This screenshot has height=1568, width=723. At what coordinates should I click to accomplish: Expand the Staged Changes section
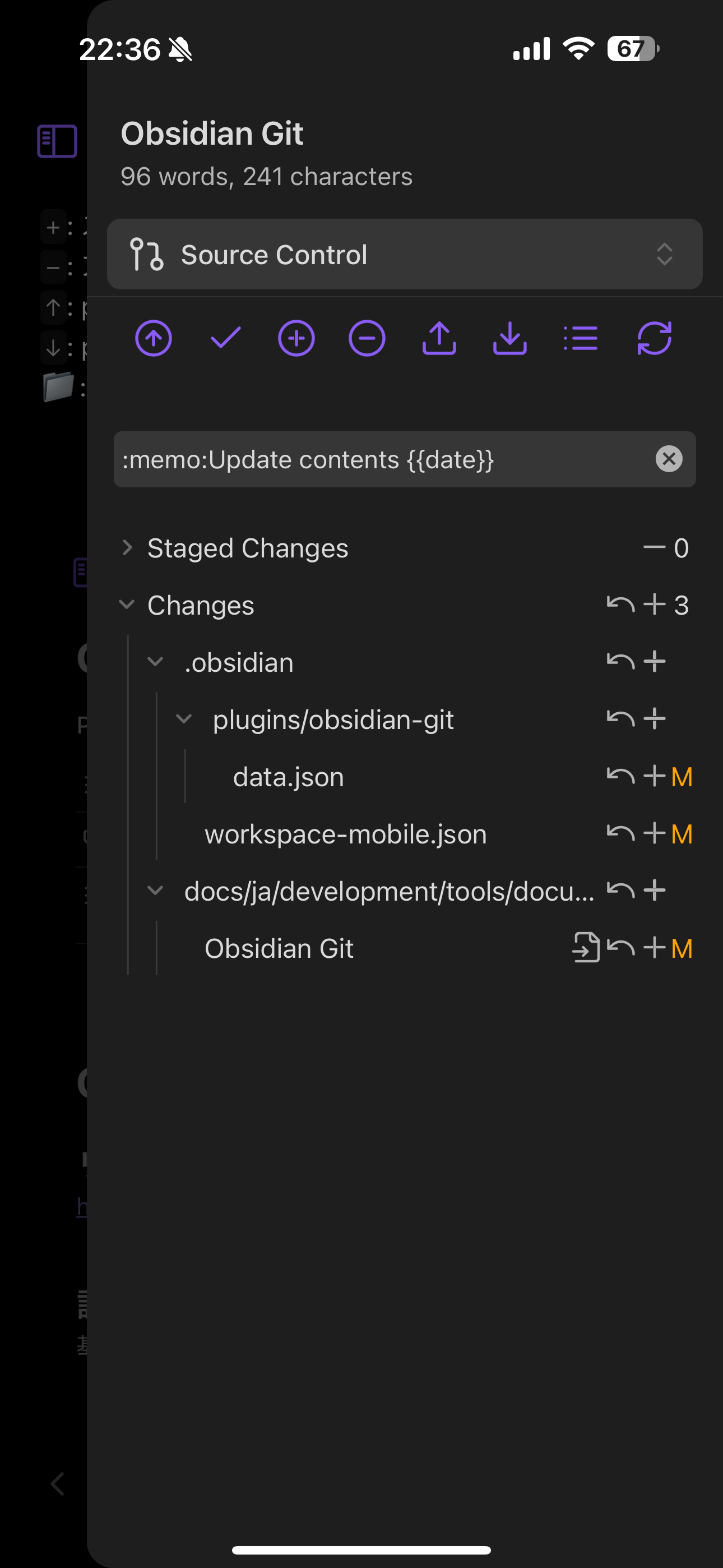coord(127,548)
